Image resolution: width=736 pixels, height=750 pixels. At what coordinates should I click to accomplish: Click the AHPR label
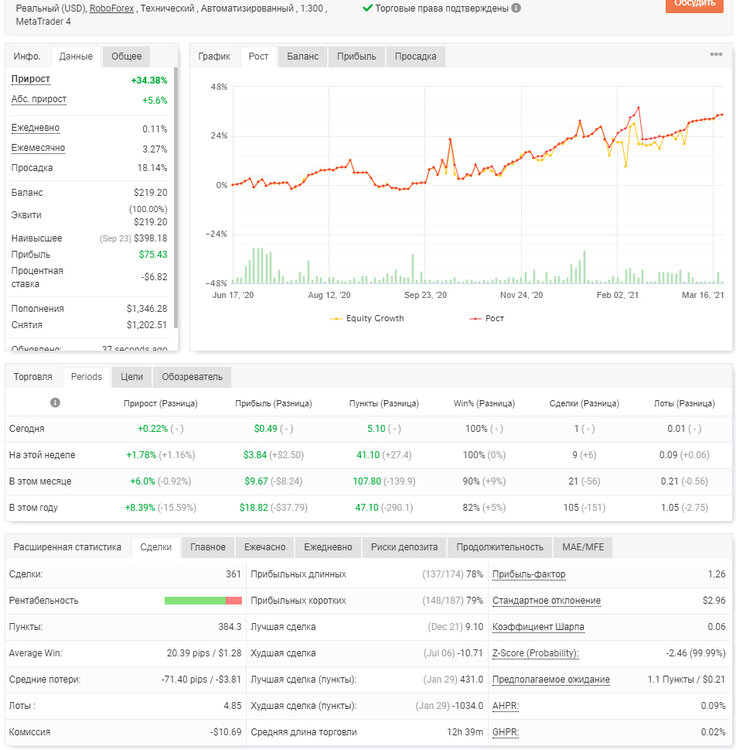(x=505, y=706)
